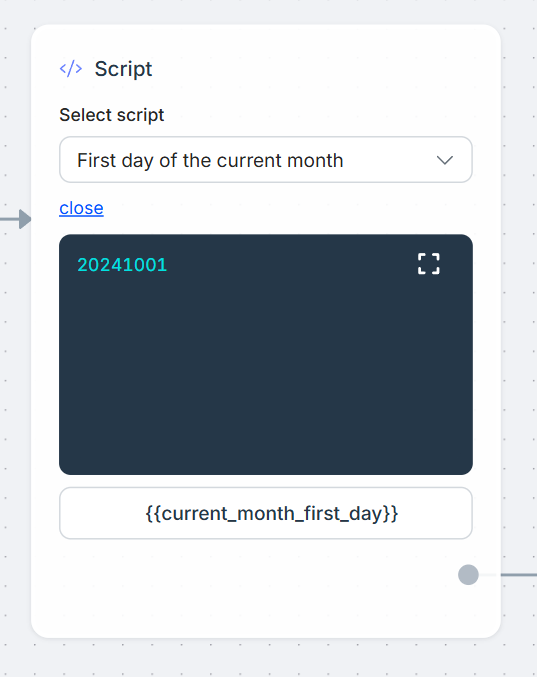The height and width of the screenshot is (677, 537).
Task: Click the {{current_month_first_day}} variable button
Action: [x=266, y=513]
